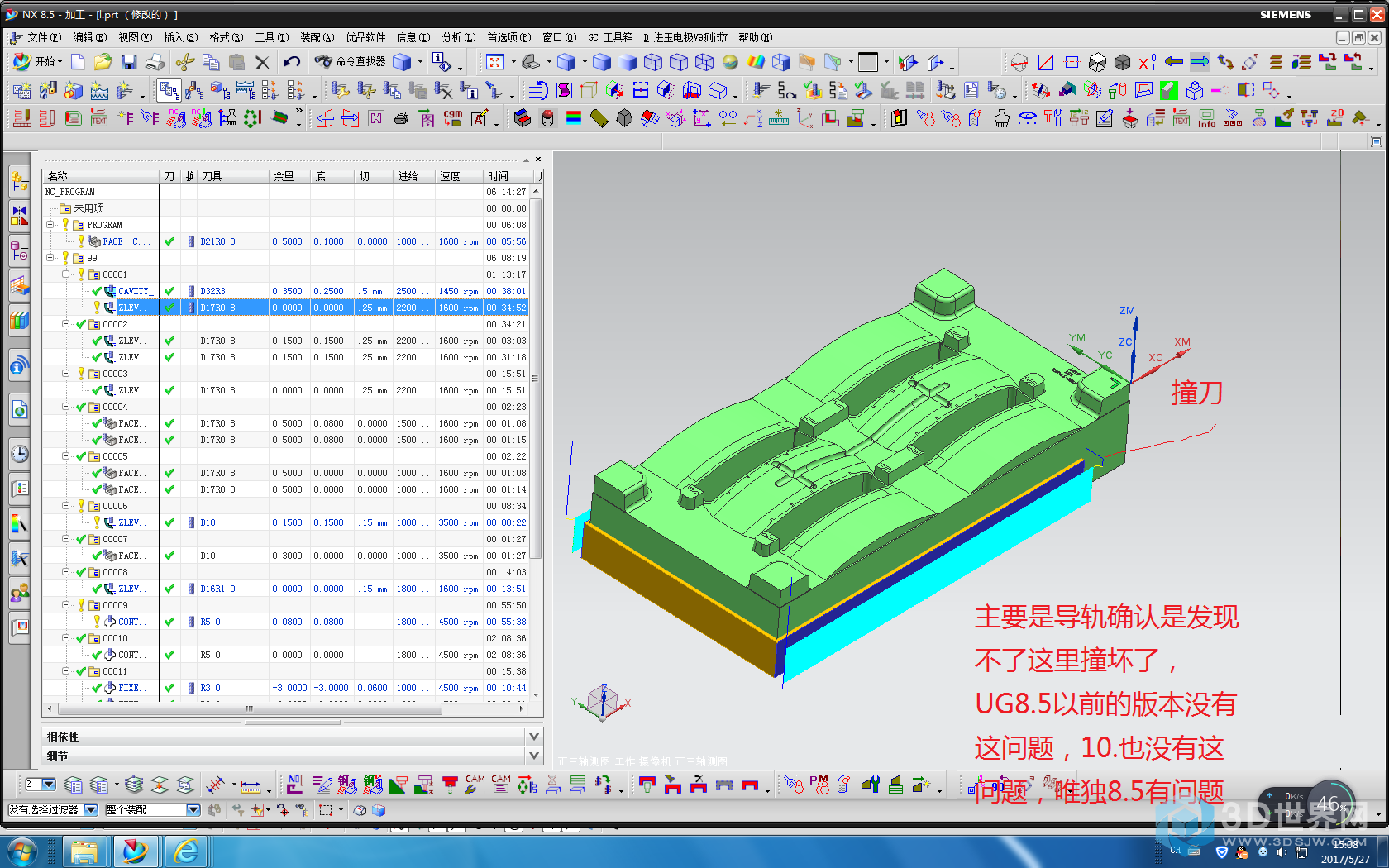Open the History clock sidebar tab
1389x868 pixels.
point(20,454)
